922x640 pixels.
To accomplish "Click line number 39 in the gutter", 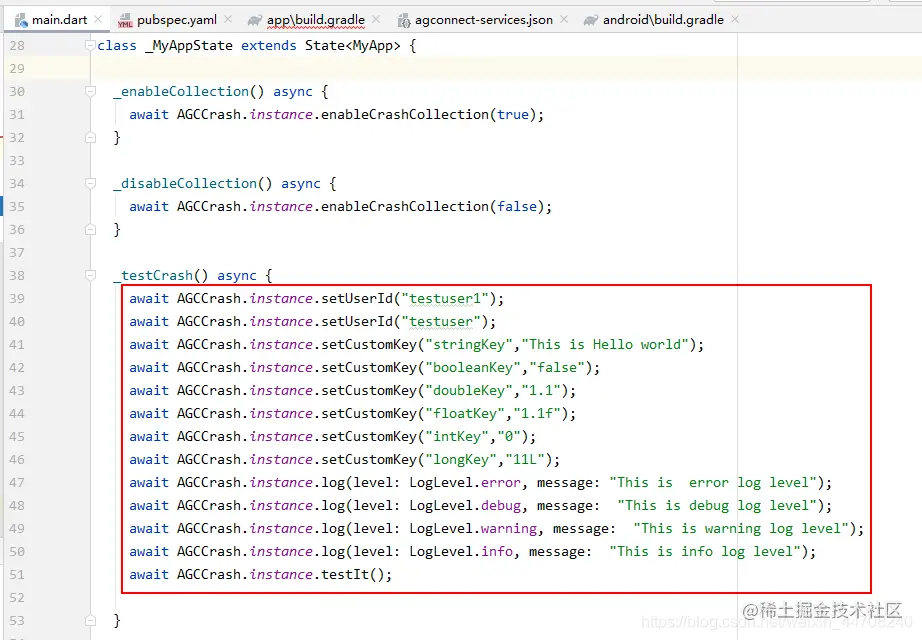I will pos(17,298).
